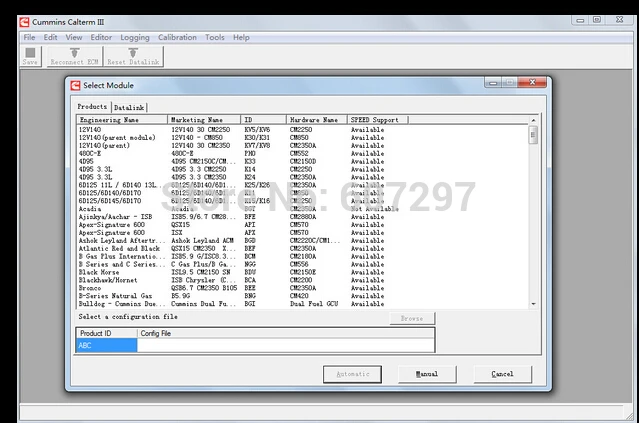Click the Browse button
The width and height of the screenshot is (639, 423).
412,318
